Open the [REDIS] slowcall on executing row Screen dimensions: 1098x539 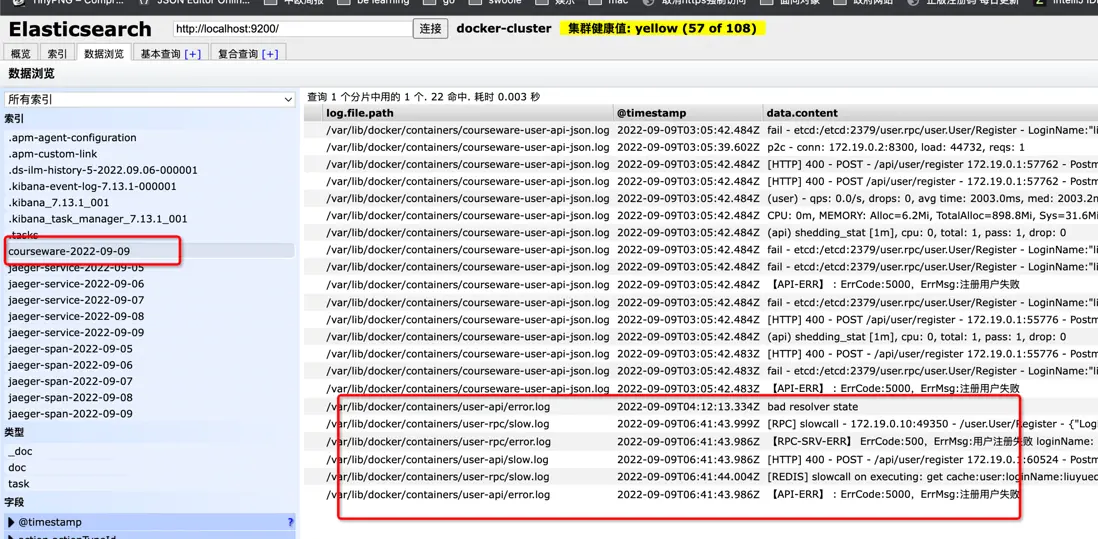(700, 477)
